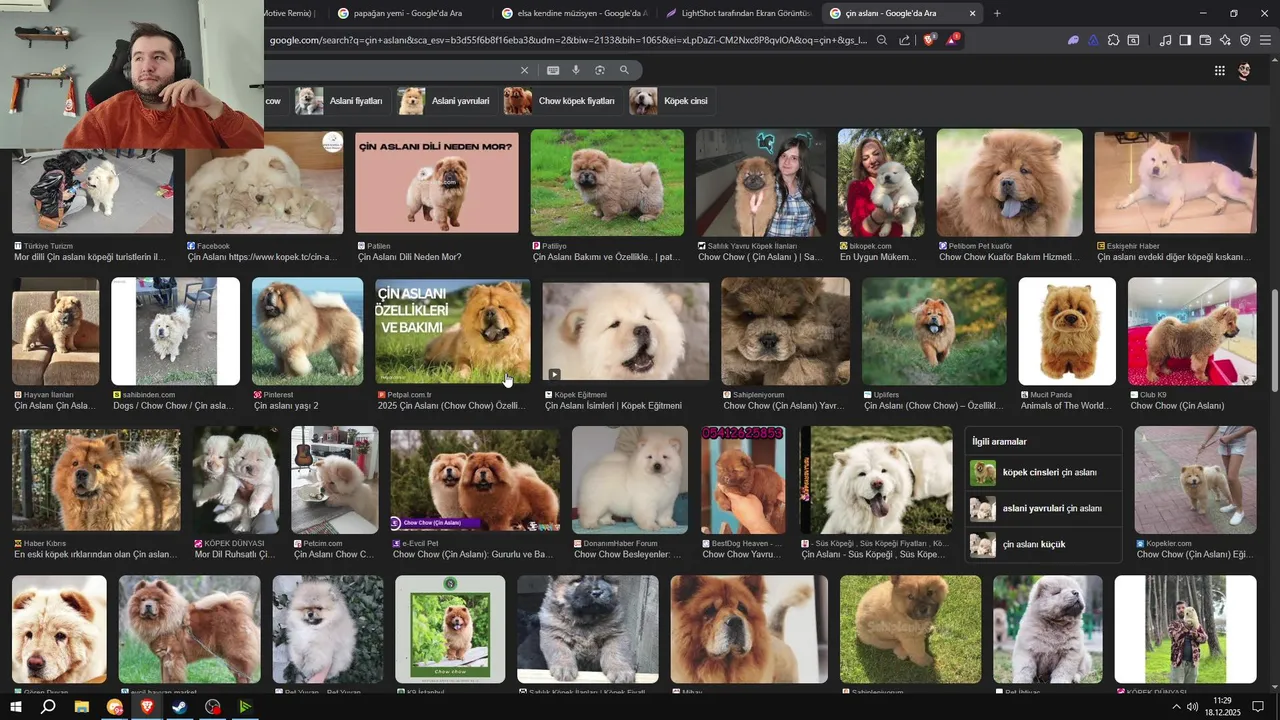Image resolution: width=1280 pixels, height=720 pixels.
Task: Switch to 'papağan yemi' tab
Action: pos(408,13)
